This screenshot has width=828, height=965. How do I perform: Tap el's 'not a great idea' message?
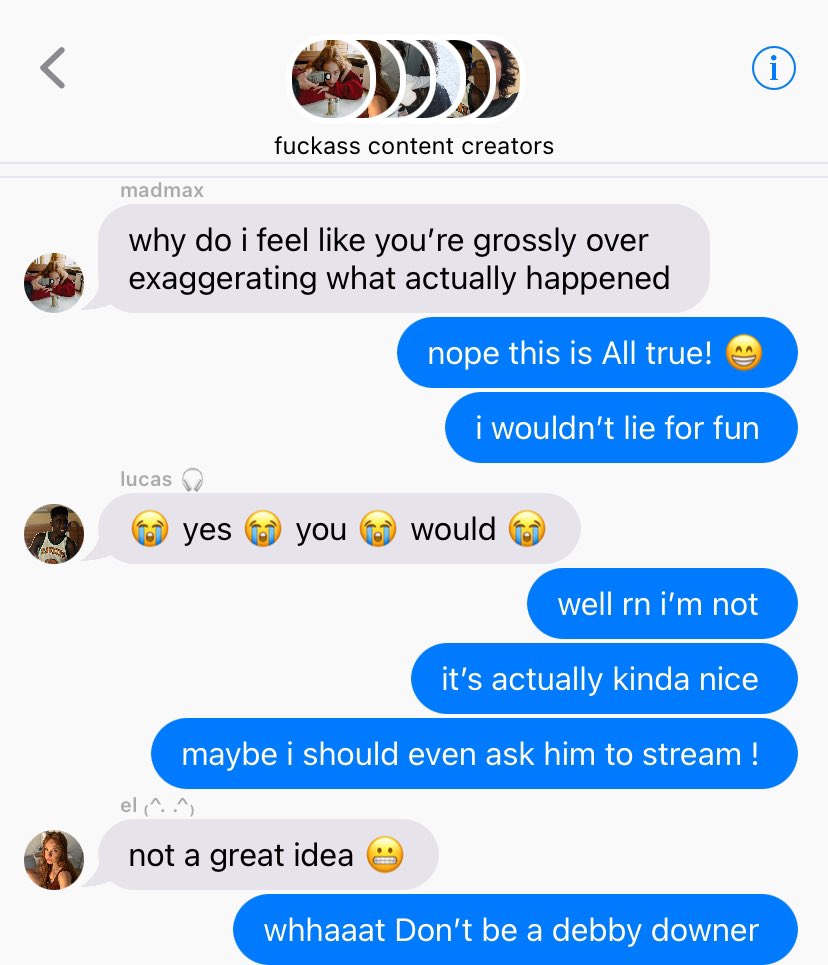pos(268,855)
